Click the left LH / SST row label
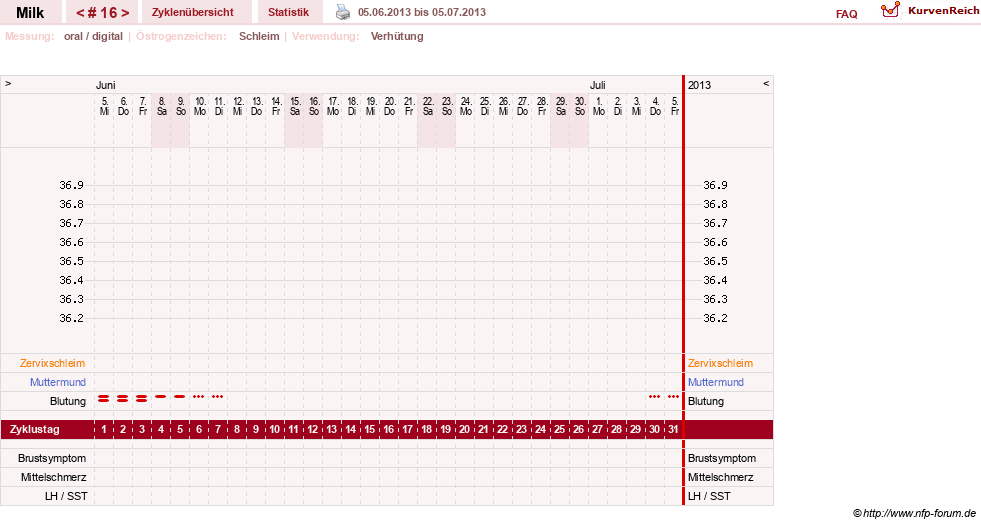 [66, 496]
